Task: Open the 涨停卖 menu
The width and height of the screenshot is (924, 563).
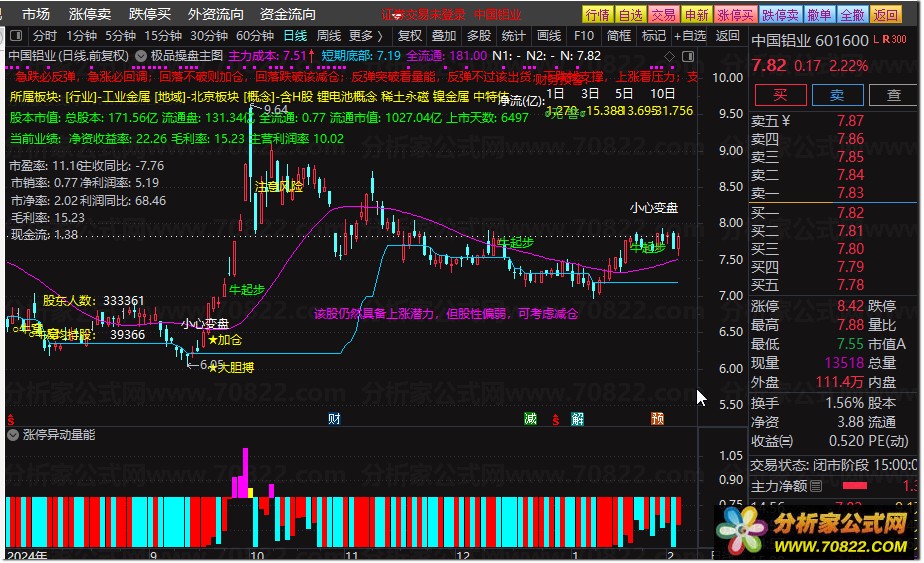Action: pos(90,14)
